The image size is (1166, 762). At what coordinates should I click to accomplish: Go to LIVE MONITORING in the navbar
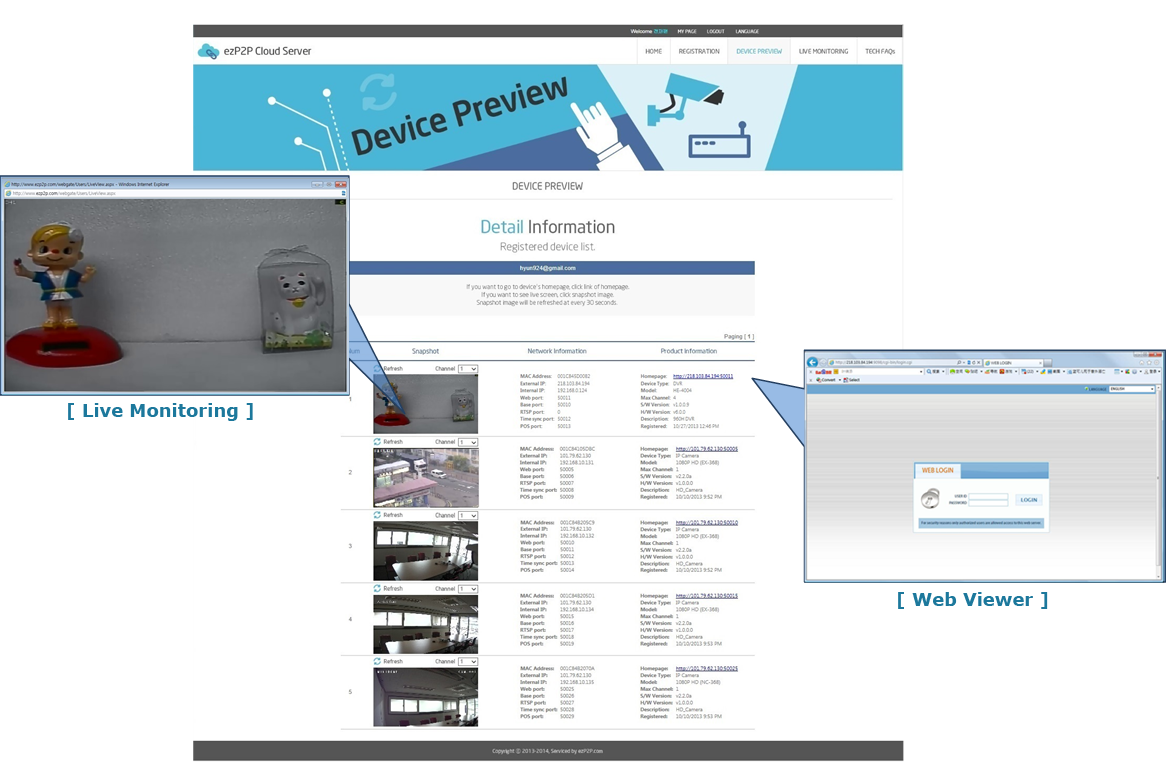pyautogui.click(x=823, y=51)
